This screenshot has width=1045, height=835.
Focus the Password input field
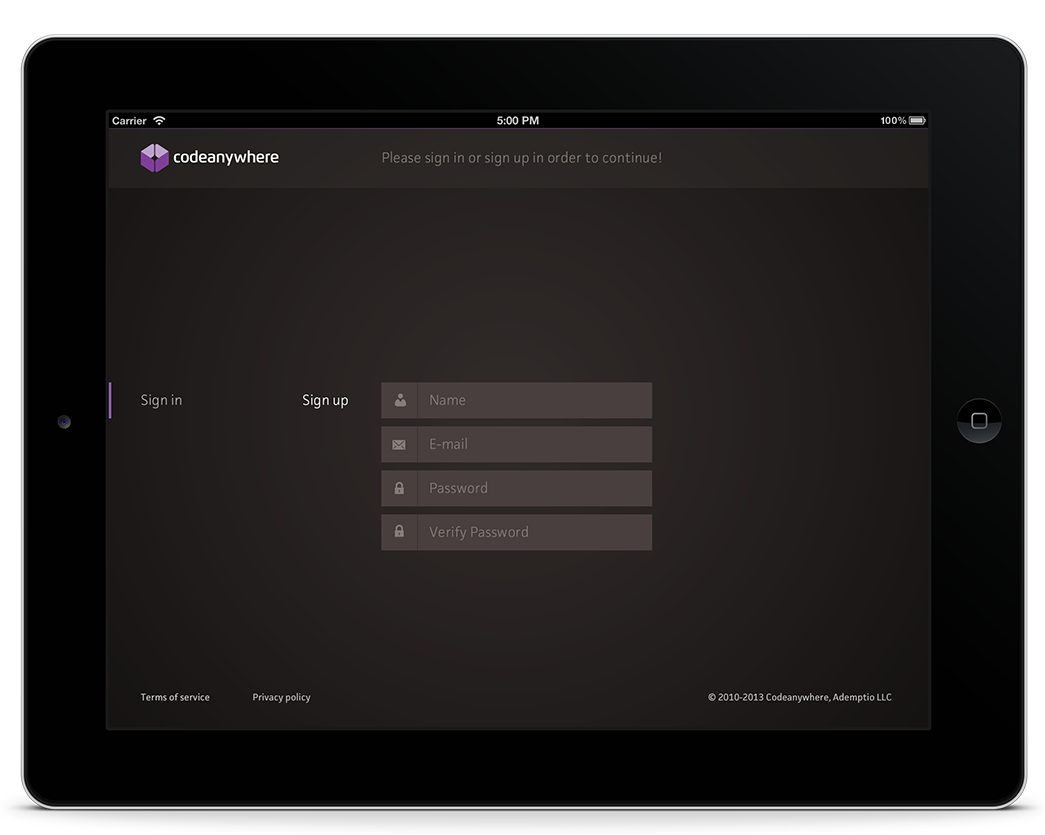(517, 488)
